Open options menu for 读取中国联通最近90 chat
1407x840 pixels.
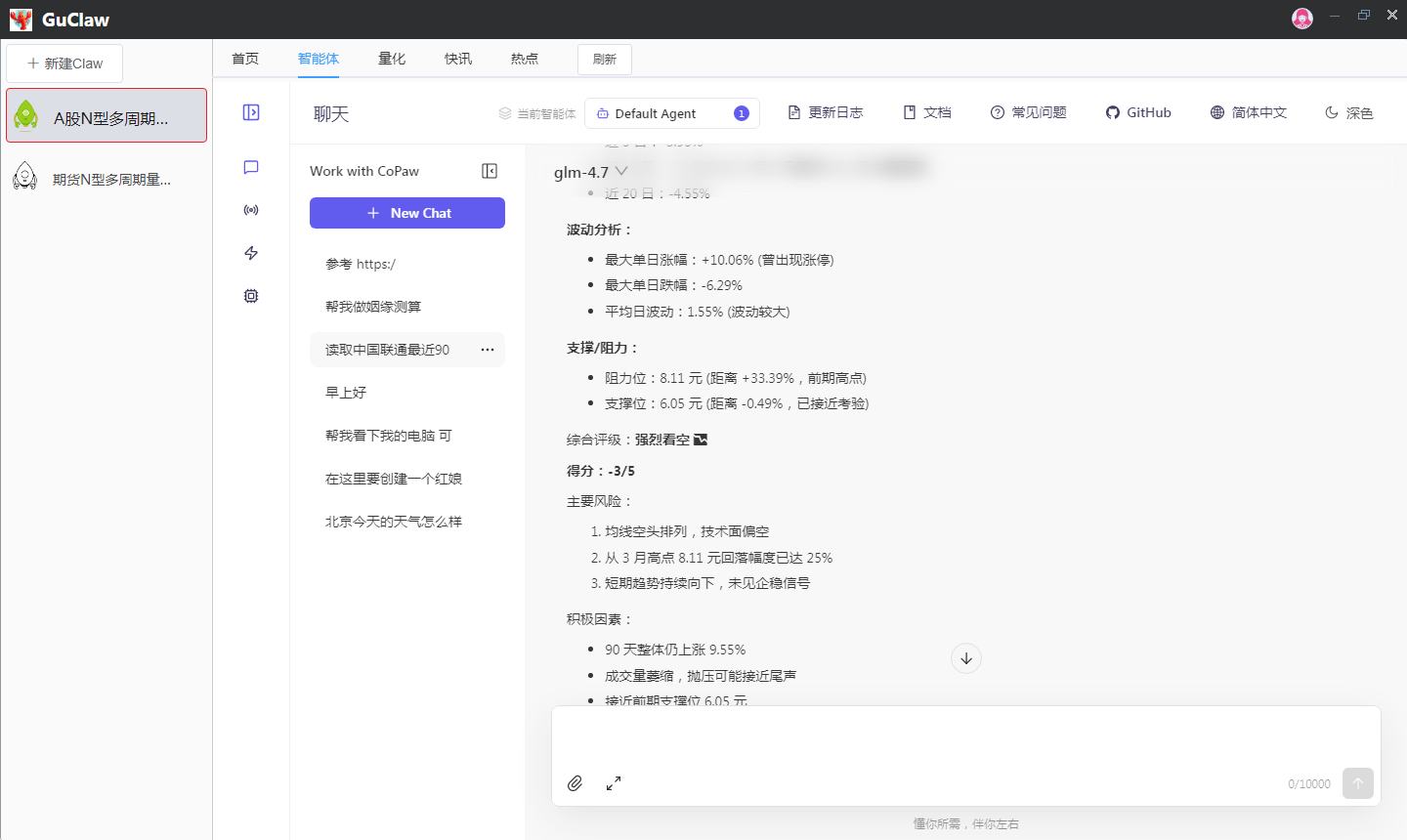tap(488, 350)
